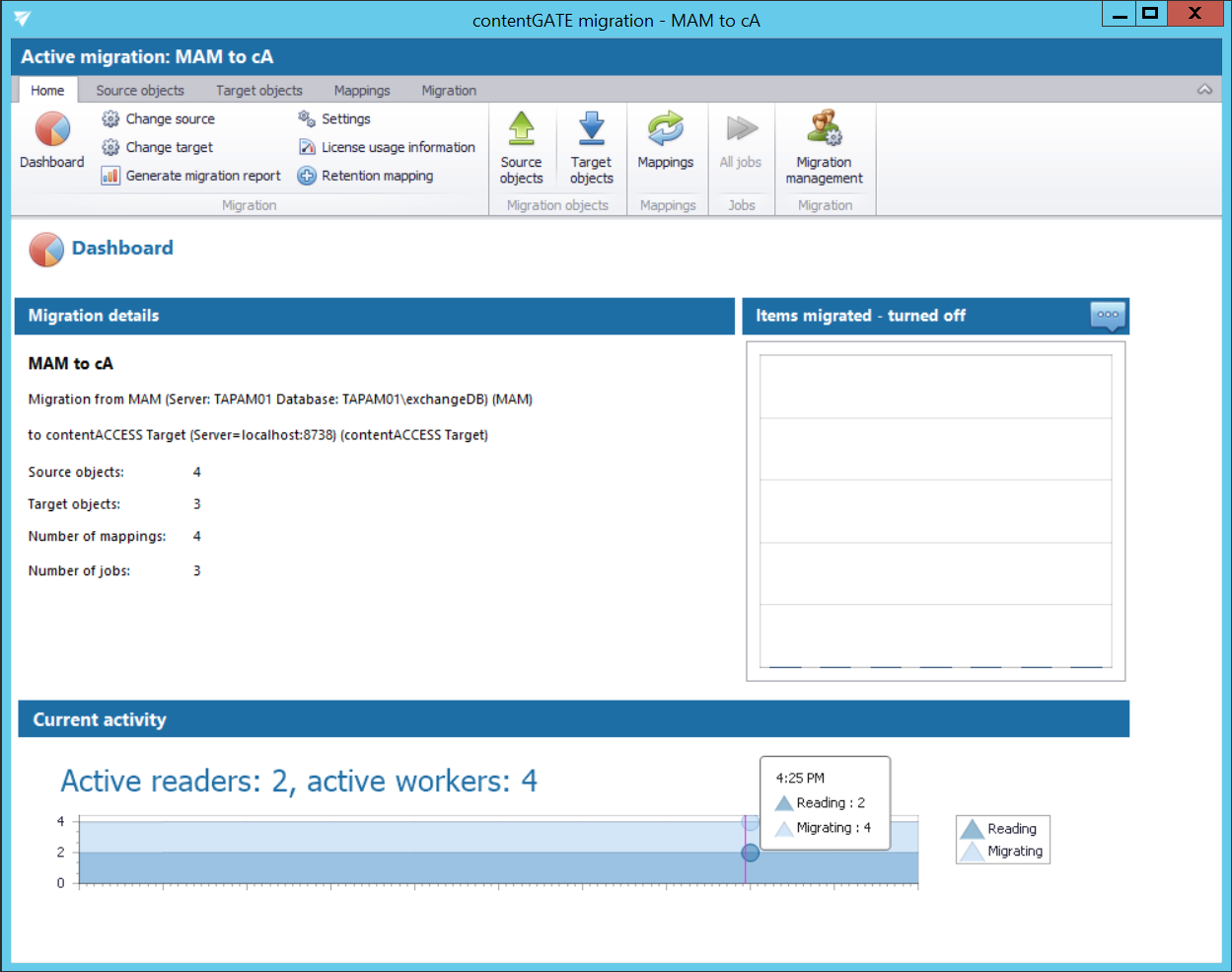Open Target objects via blue arrow icon
Screen dimensions: 1232x972
tap(591, 129)
